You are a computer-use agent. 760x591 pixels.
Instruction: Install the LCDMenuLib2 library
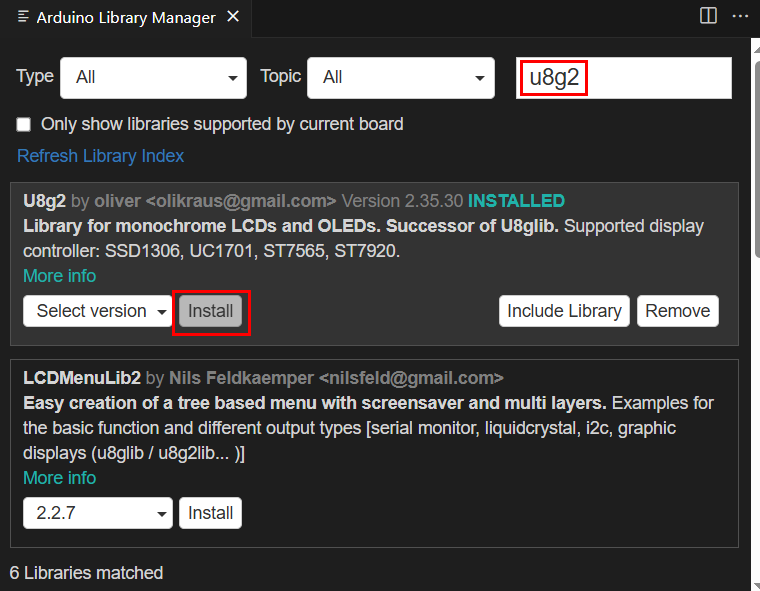210,513
